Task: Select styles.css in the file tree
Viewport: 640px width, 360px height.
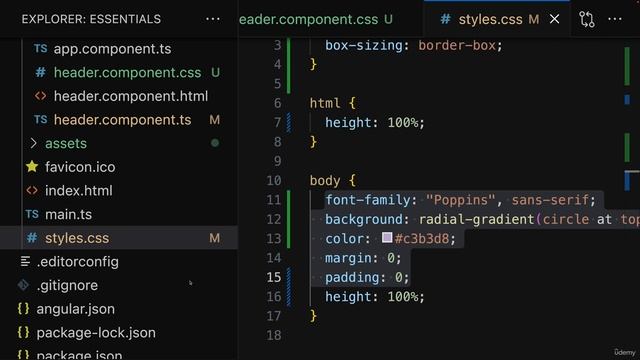Action: coord(118,238)
